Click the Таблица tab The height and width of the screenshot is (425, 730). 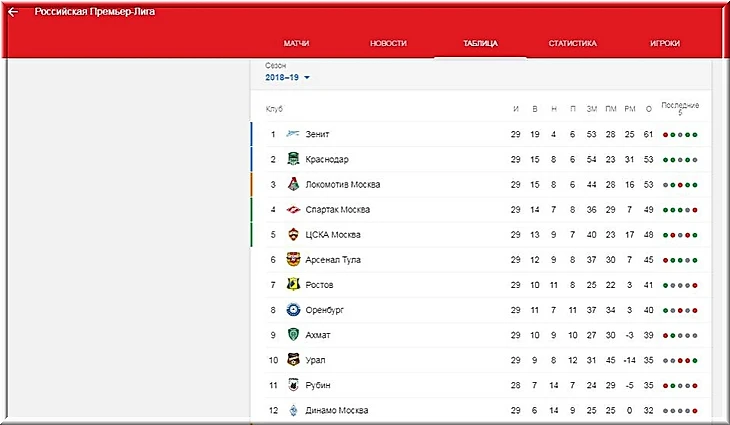point(480,43)
